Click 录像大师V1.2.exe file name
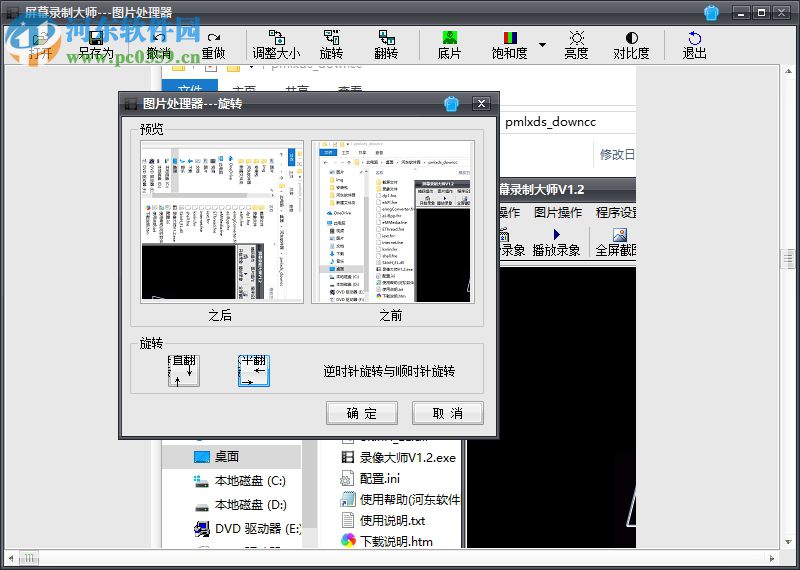The width and height of the screenshot is (800, 570). point(408,457)
